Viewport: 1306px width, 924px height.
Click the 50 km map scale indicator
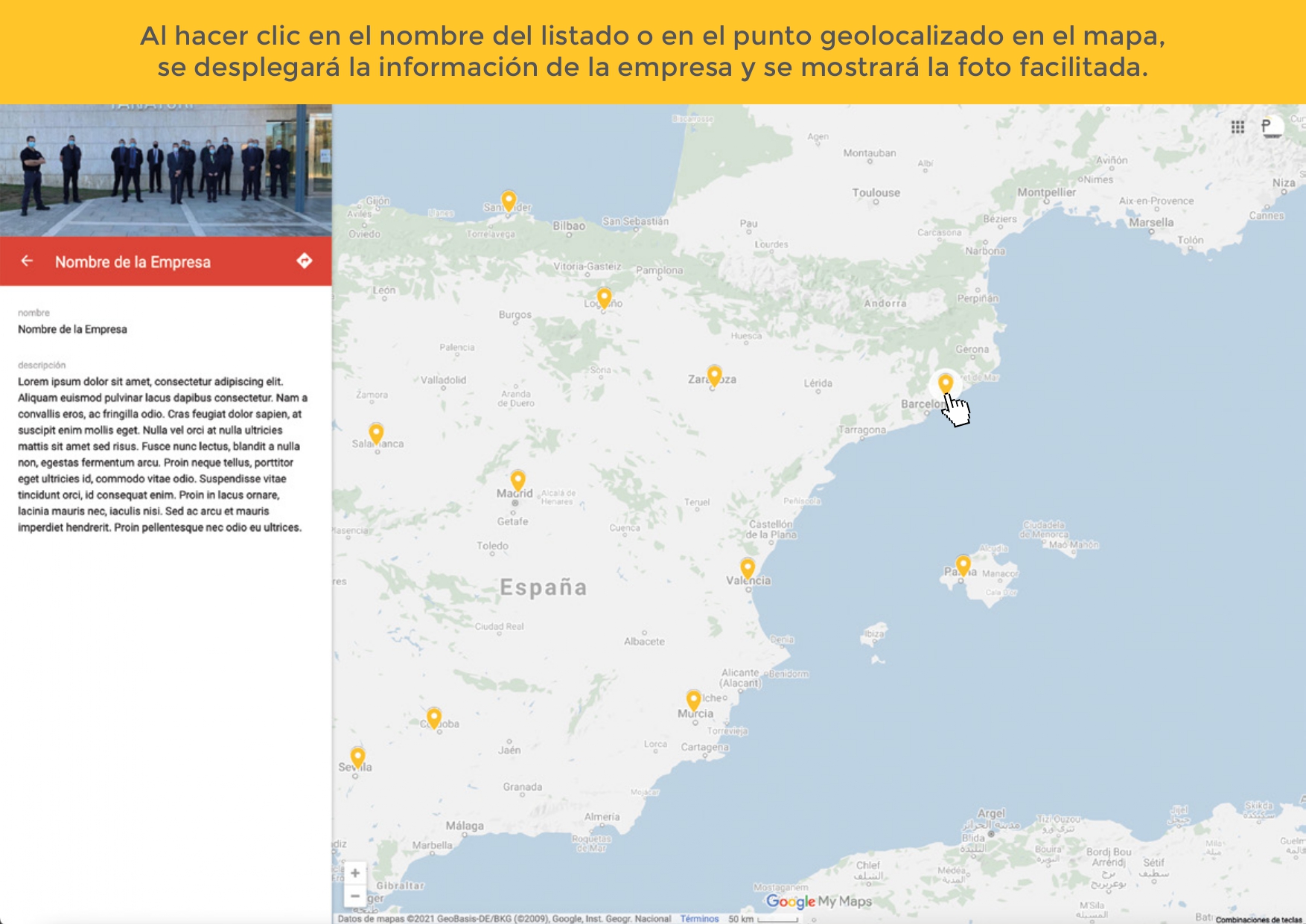tap(762, 919)
